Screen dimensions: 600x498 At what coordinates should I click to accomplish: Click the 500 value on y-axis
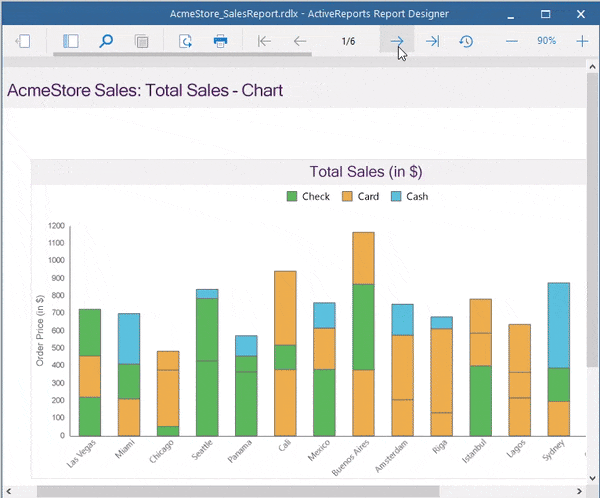(x=58, y=348)
